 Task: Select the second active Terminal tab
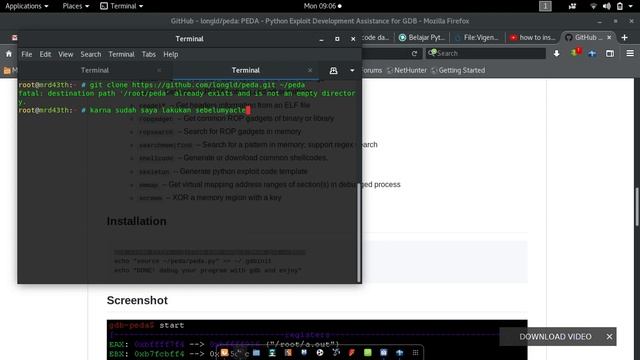pyautogui.click(x=245, y=70)
